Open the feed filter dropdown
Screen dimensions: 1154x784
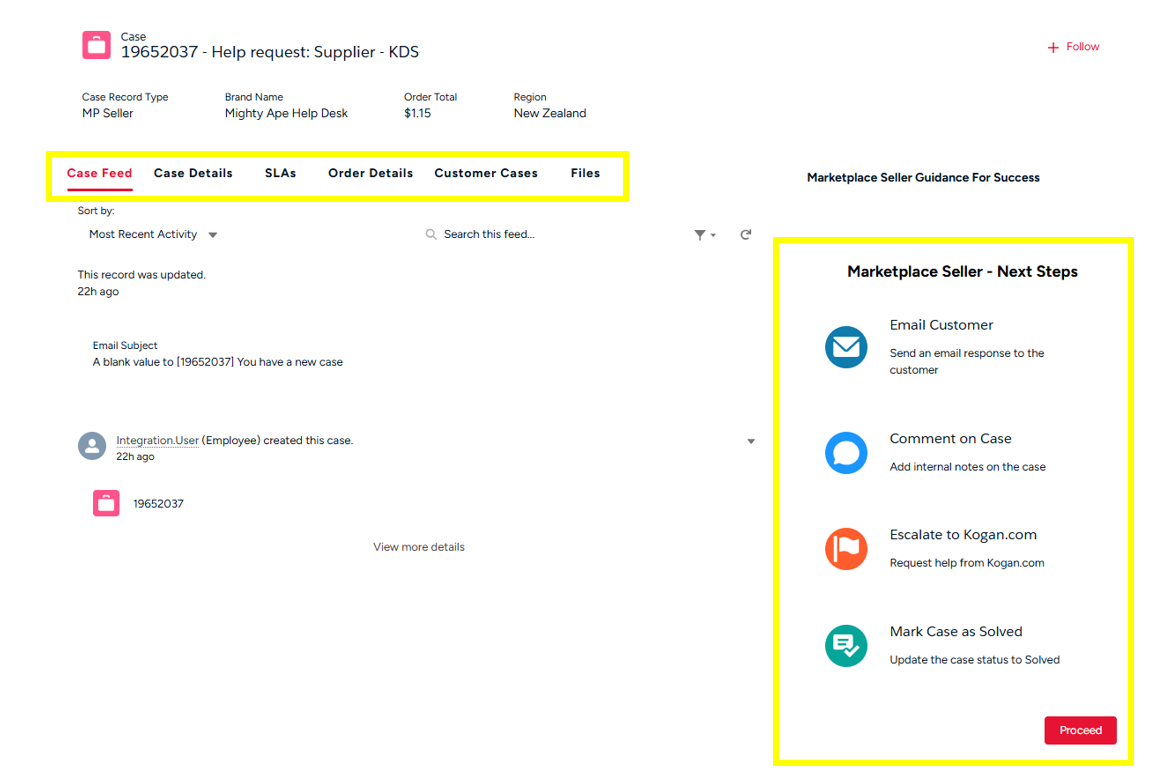pos(704,235)
